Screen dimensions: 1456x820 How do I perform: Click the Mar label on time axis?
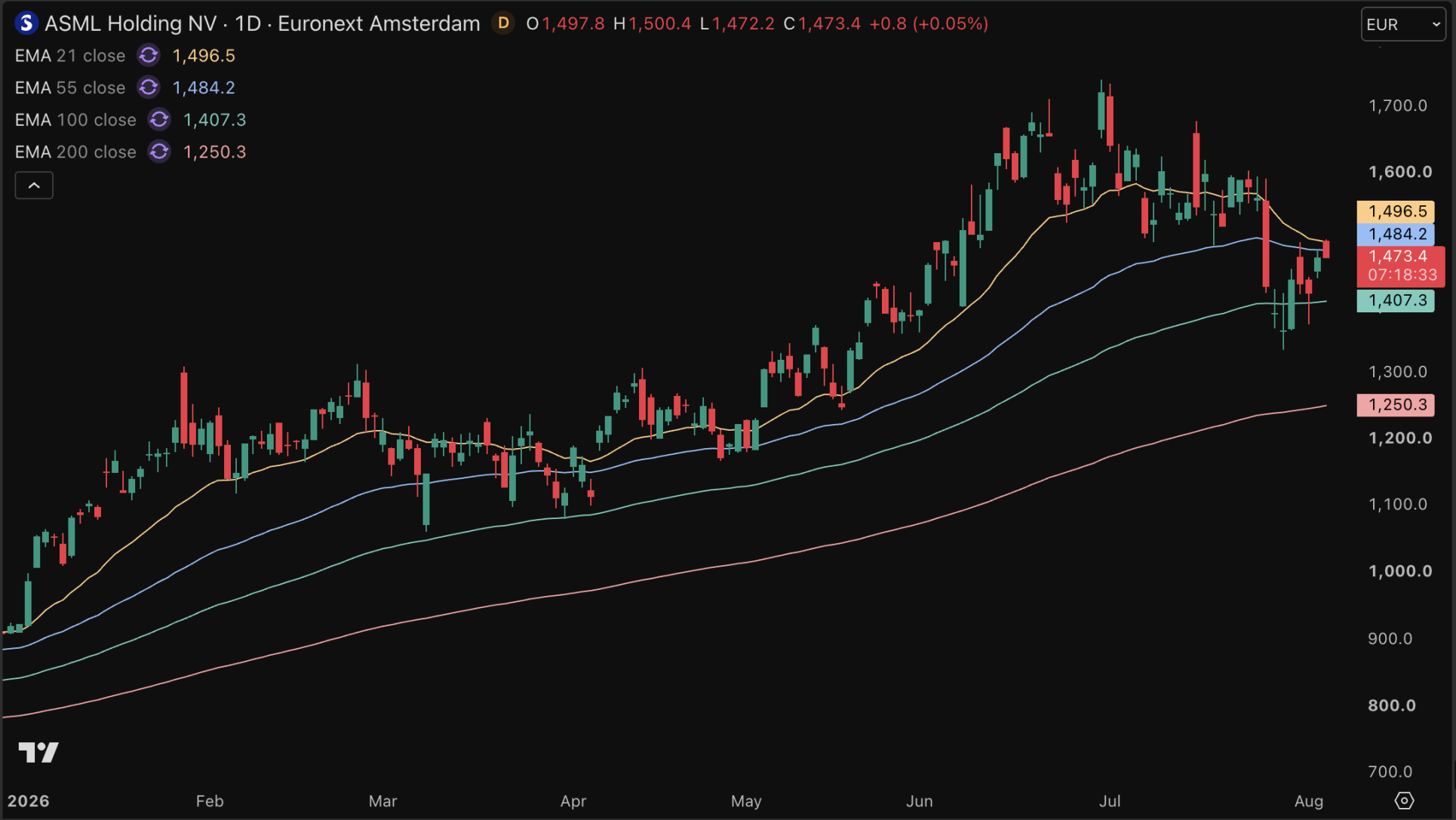[382, 801]
